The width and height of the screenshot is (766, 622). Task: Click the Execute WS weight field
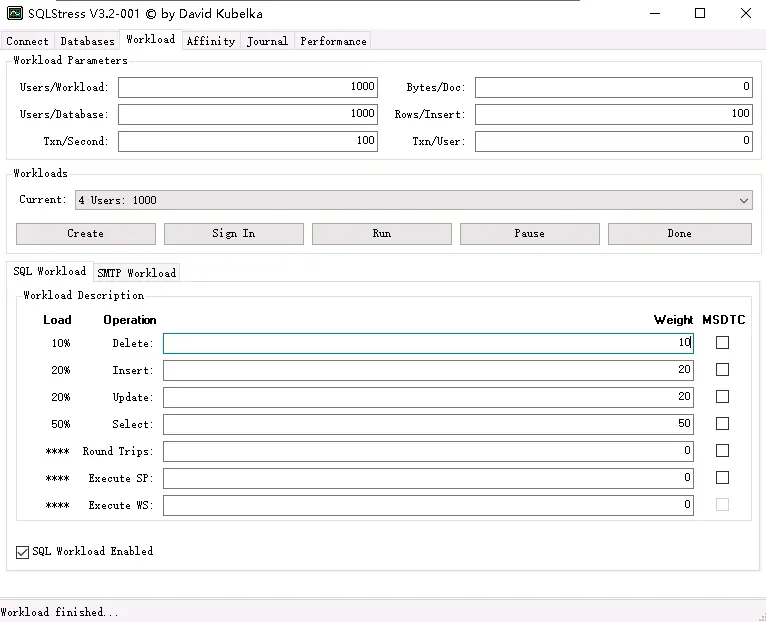tap(428, 505)
